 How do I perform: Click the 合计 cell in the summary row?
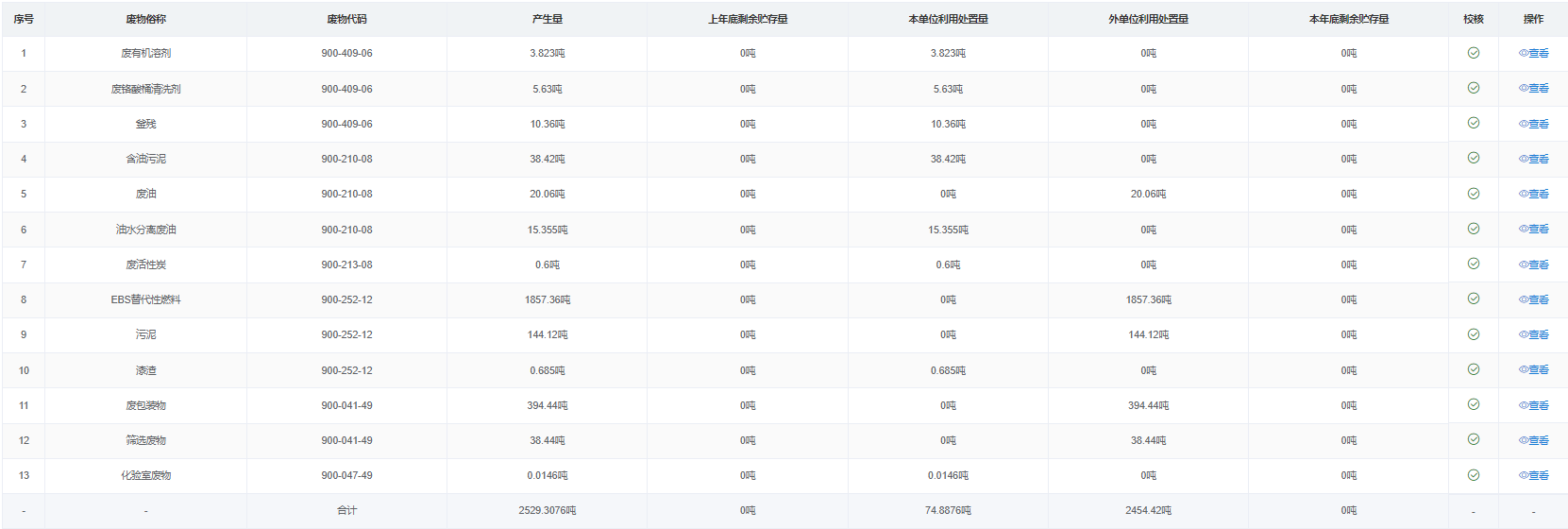pyautogui.click(x=346, y=510)
